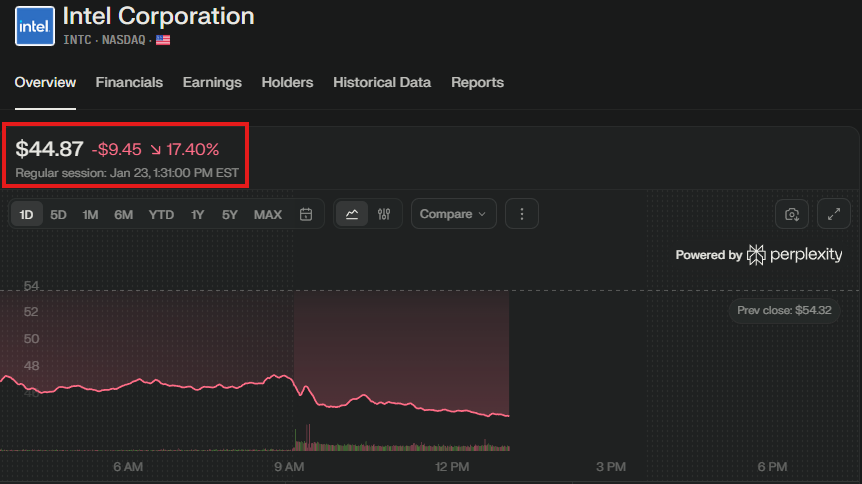862x484 pixels.
Task: Select the YTD time range
Action: pos(161,214)
